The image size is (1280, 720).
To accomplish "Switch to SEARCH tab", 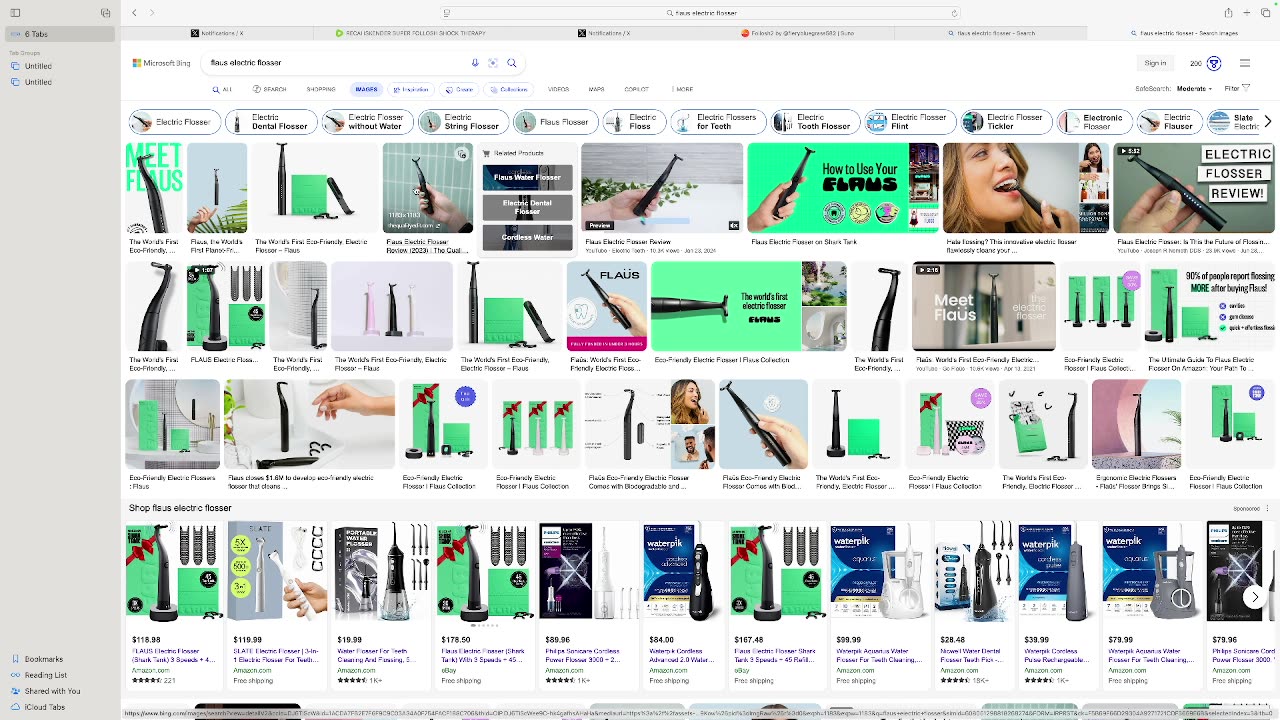I will coord(270,89).
